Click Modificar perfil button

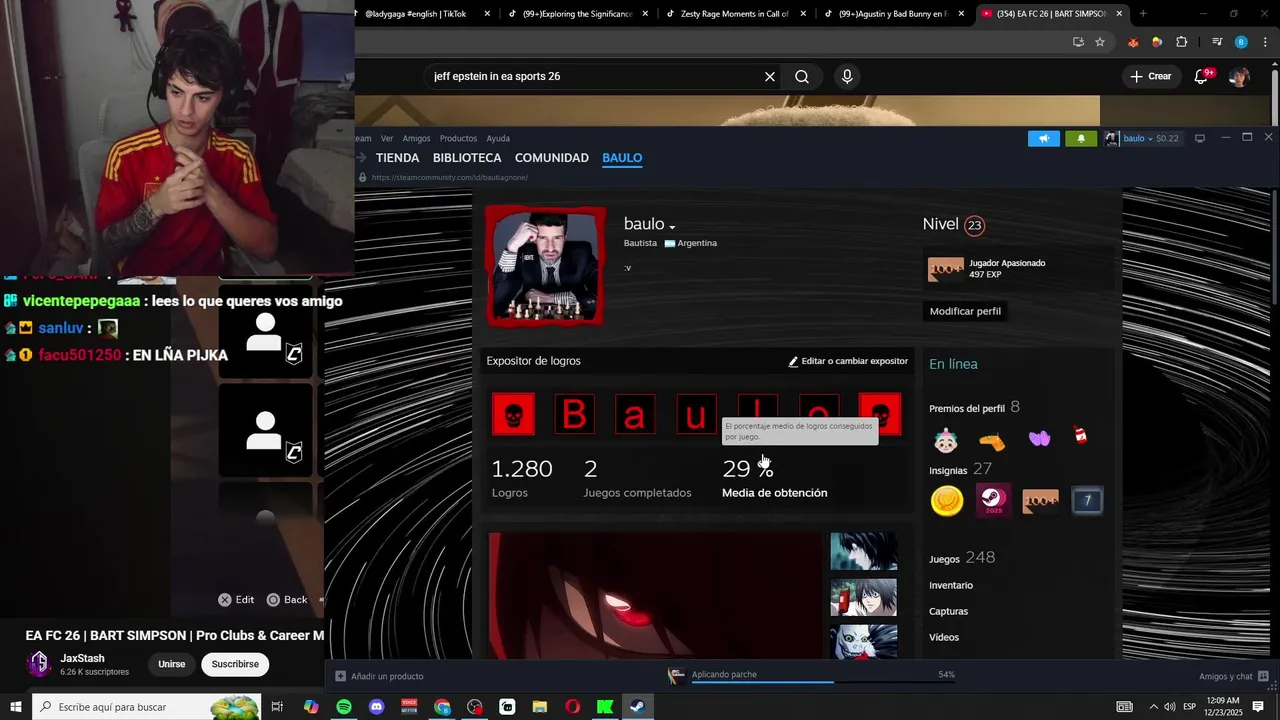pos(965,311)
